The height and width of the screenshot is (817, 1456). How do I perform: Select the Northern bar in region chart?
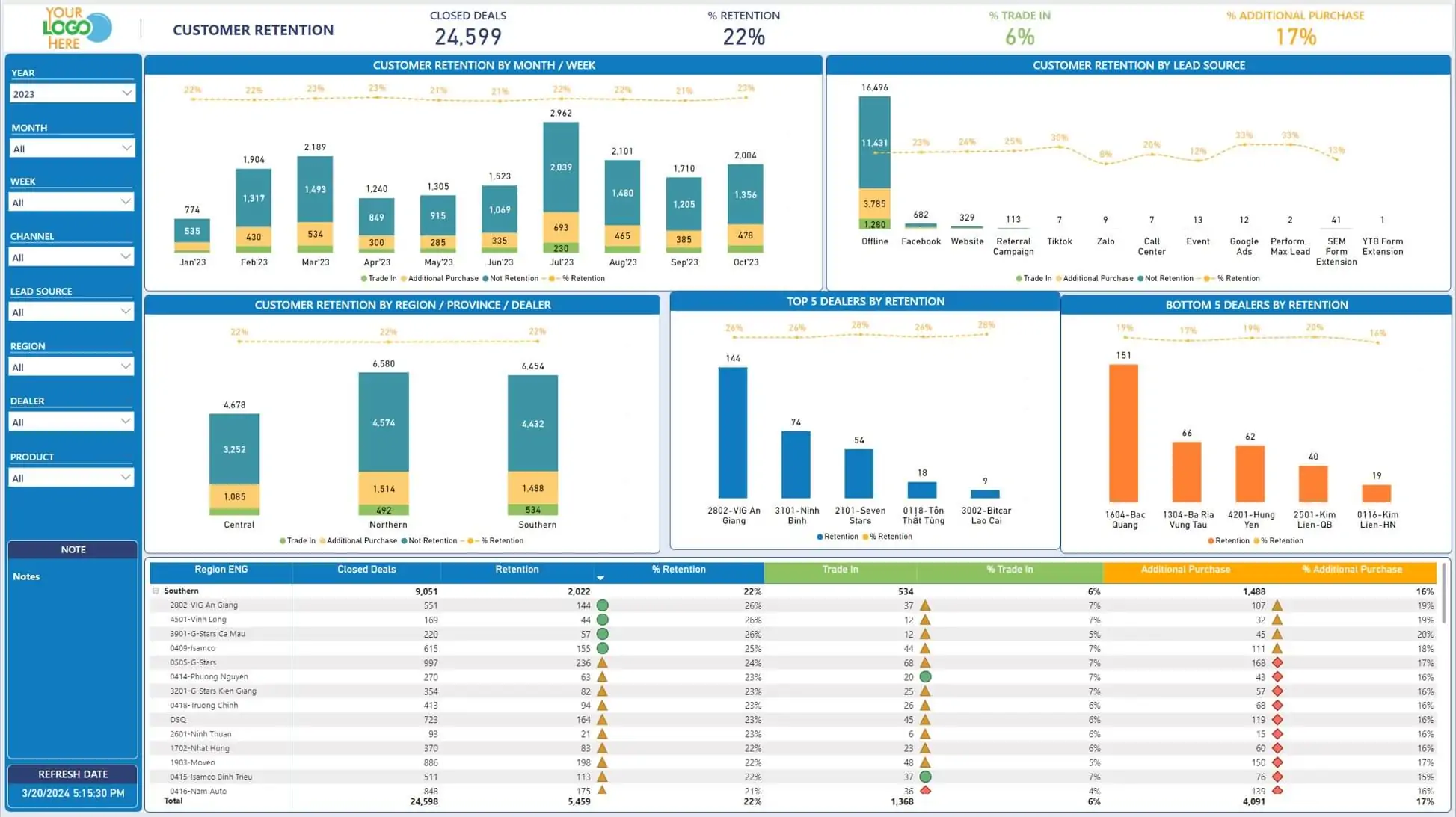(x=384, y=443)
